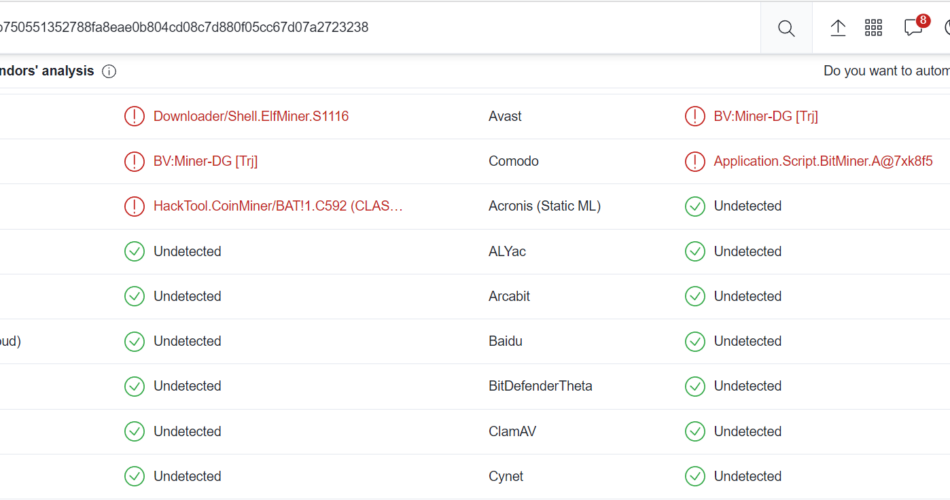Click red alert icon in Avast row

coord(695,116)
